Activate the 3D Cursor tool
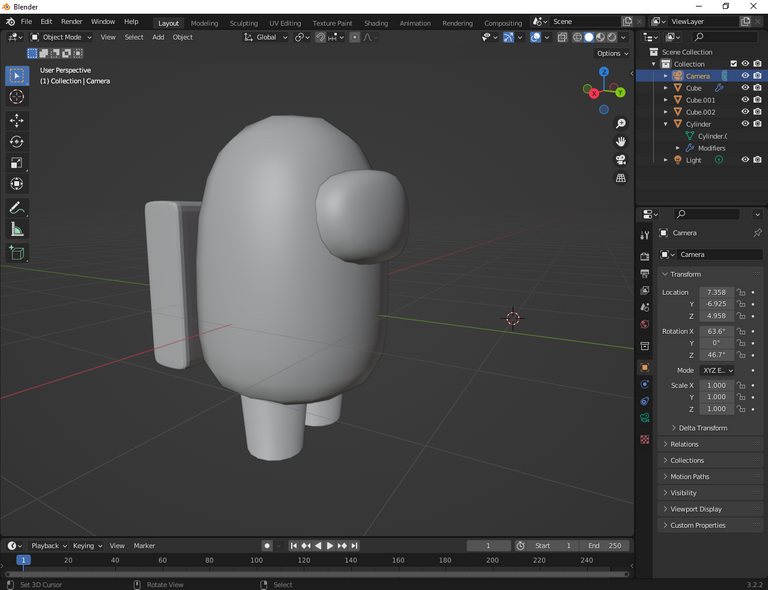Viewport: 768px width, 590px height. pyautogui.click(x=17, y=96)
